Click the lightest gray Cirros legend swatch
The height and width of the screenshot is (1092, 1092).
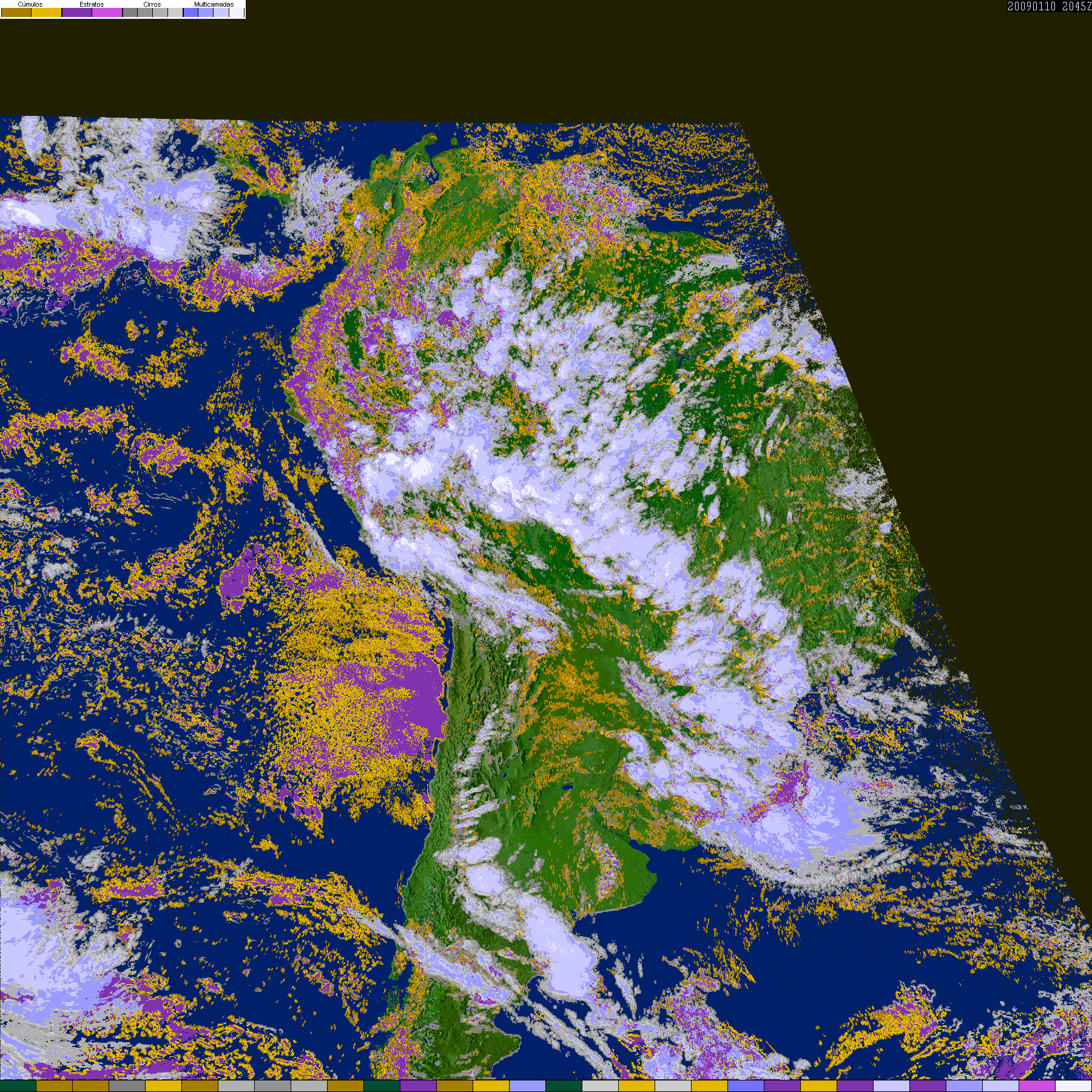[x=175, y=12]
